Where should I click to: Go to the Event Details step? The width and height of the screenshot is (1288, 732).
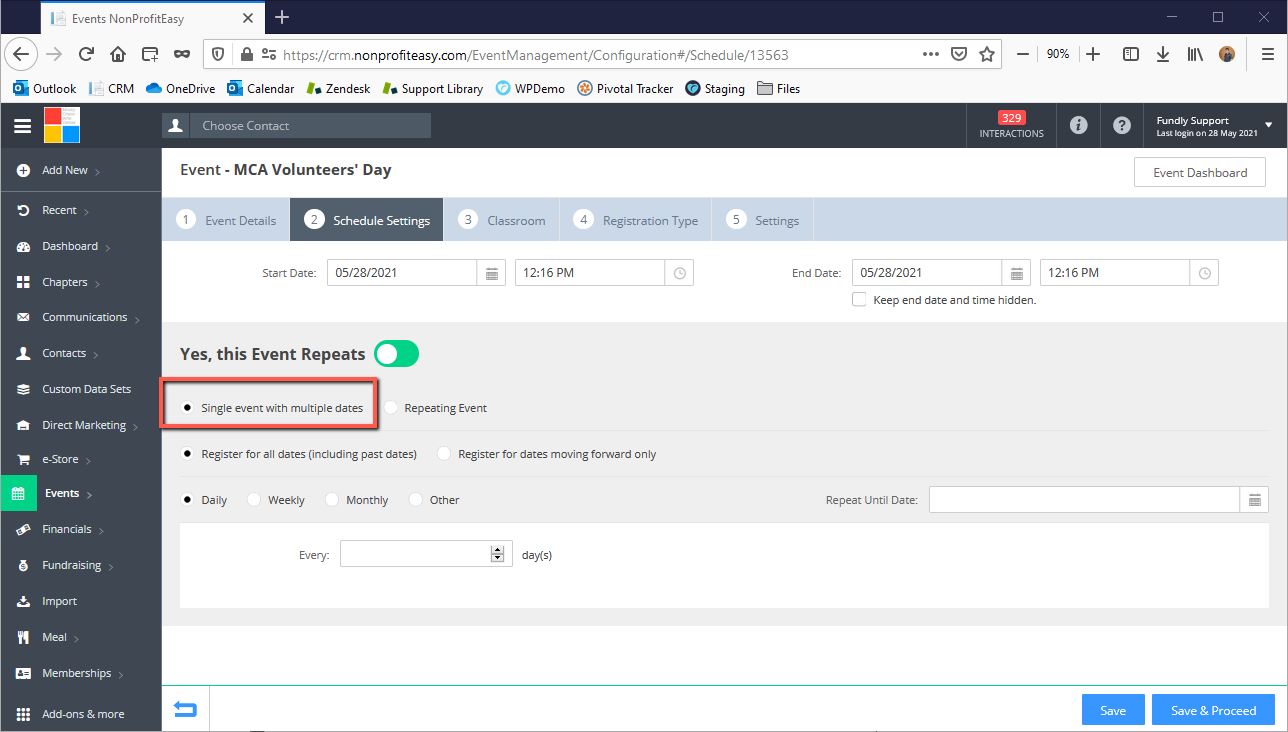click(x=227, y=220)
